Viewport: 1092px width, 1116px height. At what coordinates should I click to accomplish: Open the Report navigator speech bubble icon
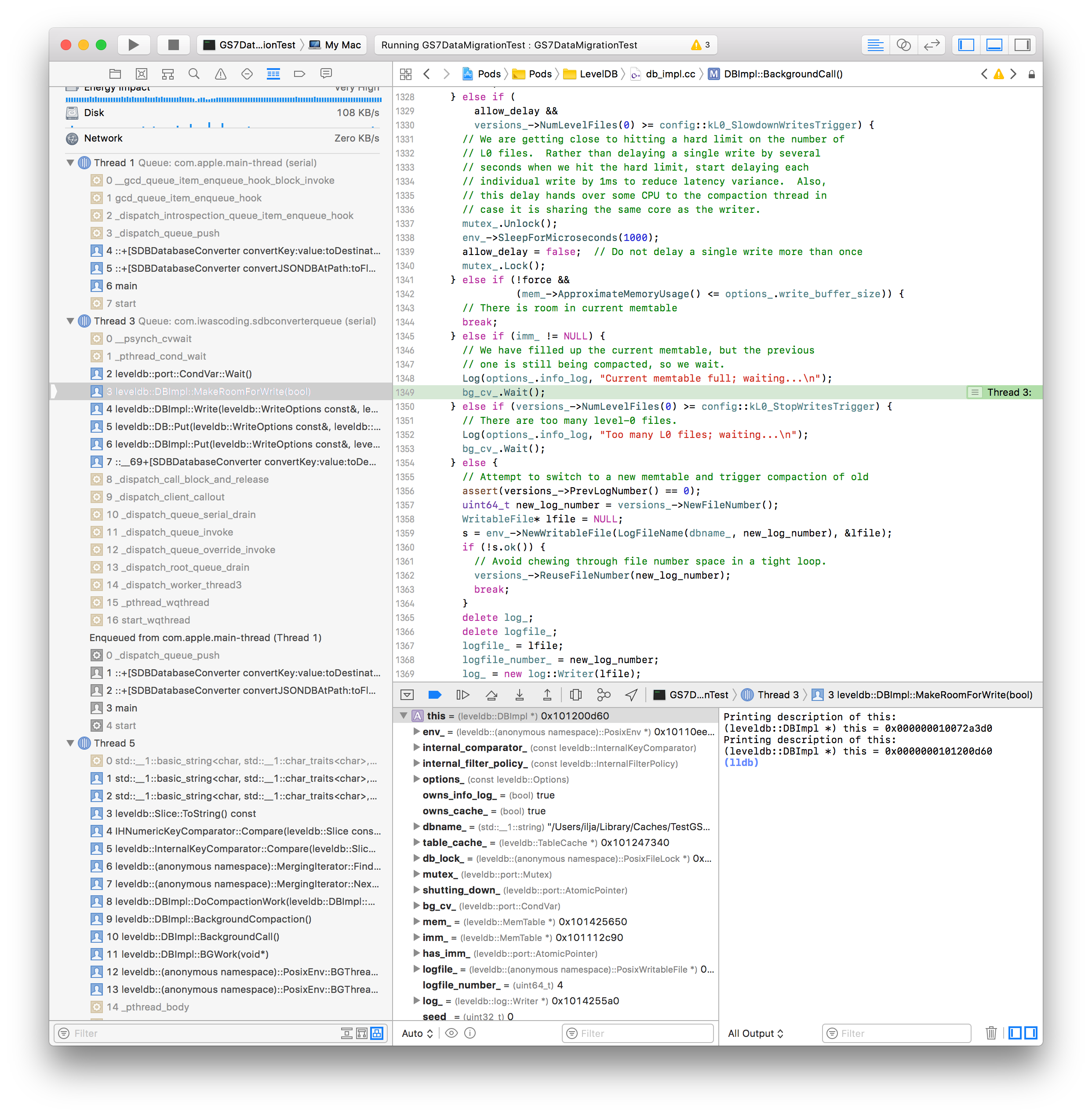pyautogui.click(x=326, y=73)
